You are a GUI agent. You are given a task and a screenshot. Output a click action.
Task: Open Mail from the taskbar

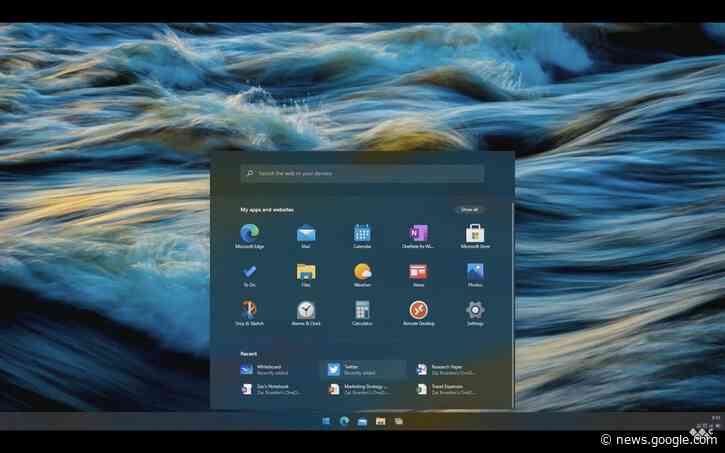coord(362,421)
